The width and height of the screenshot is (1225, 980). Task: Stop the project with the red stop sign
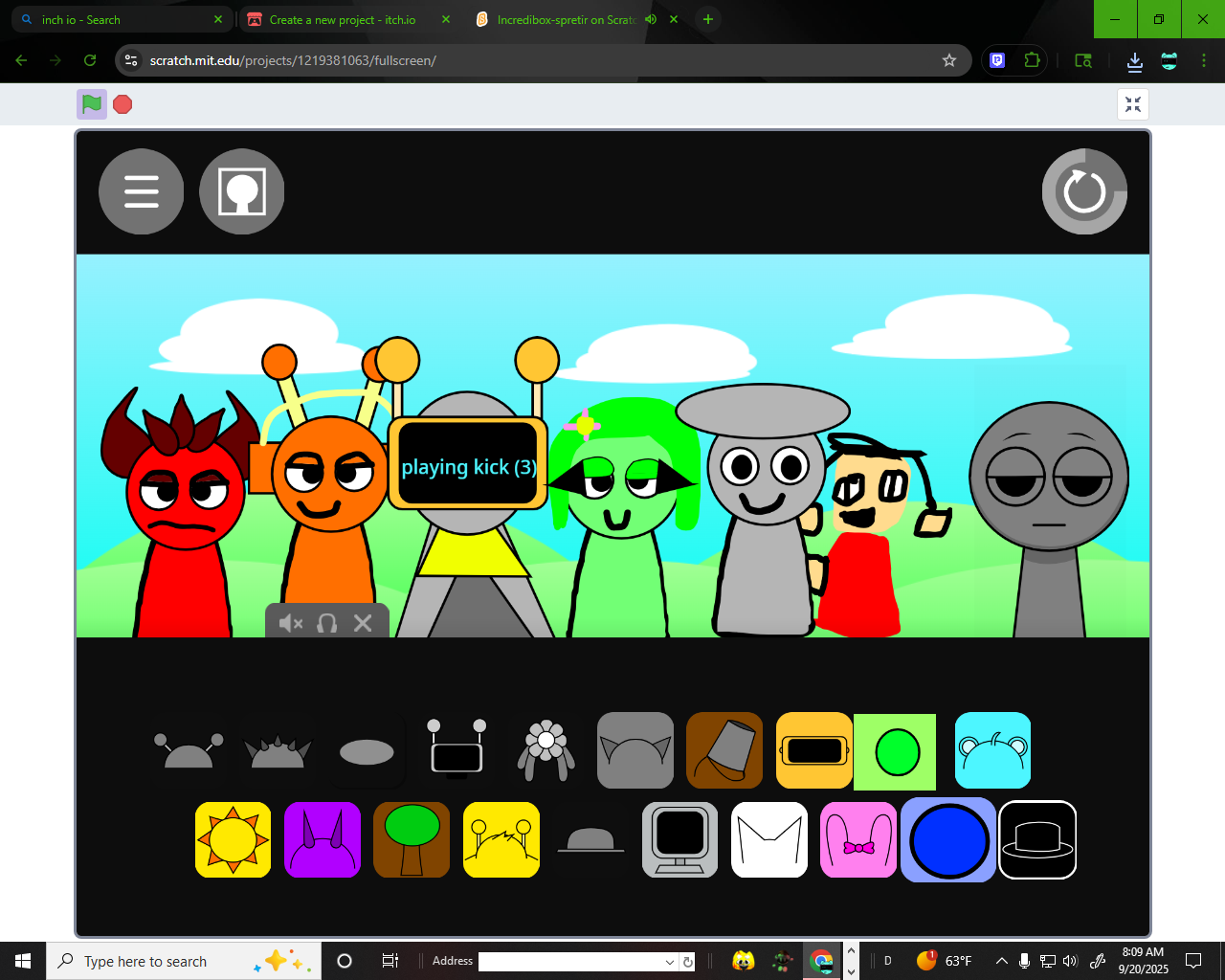[x=122, y=104]
